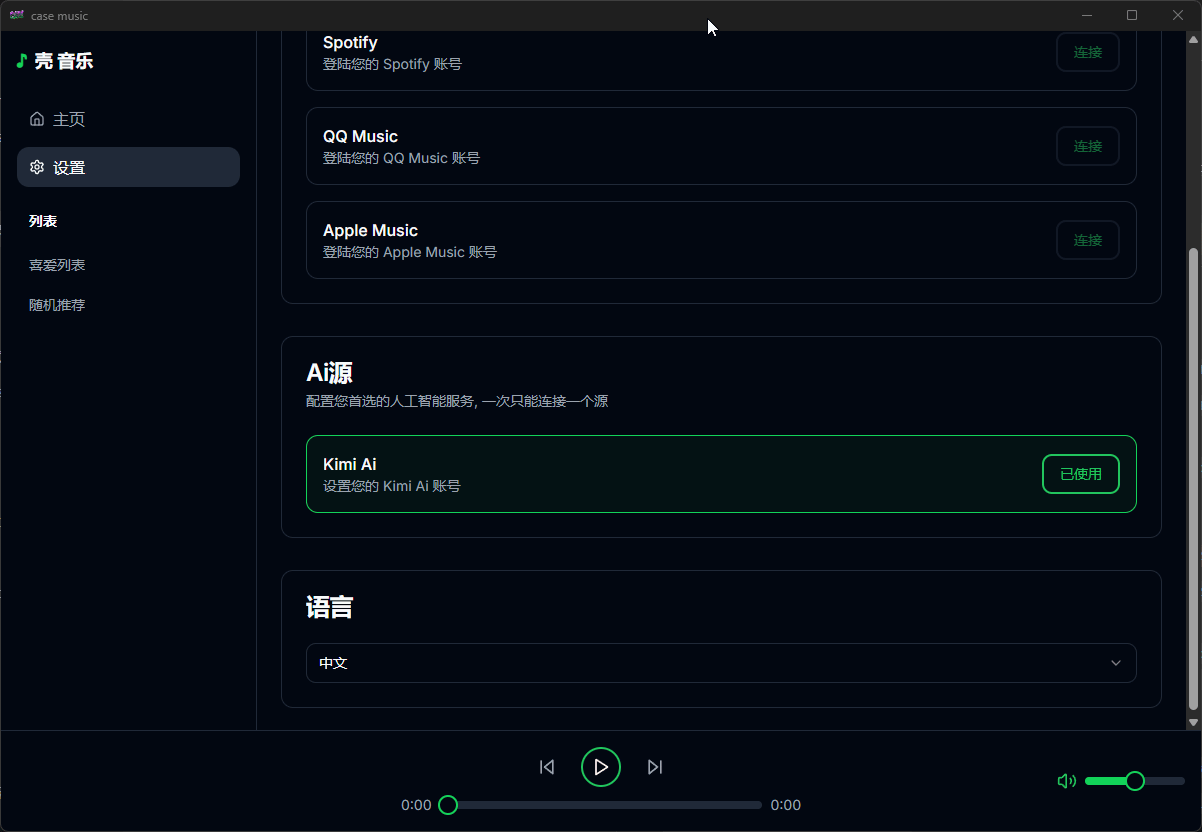The width and height of the screenshot is (1202, 832).
Task: Connect the Spotify account
Action: tap(1087, 52)
